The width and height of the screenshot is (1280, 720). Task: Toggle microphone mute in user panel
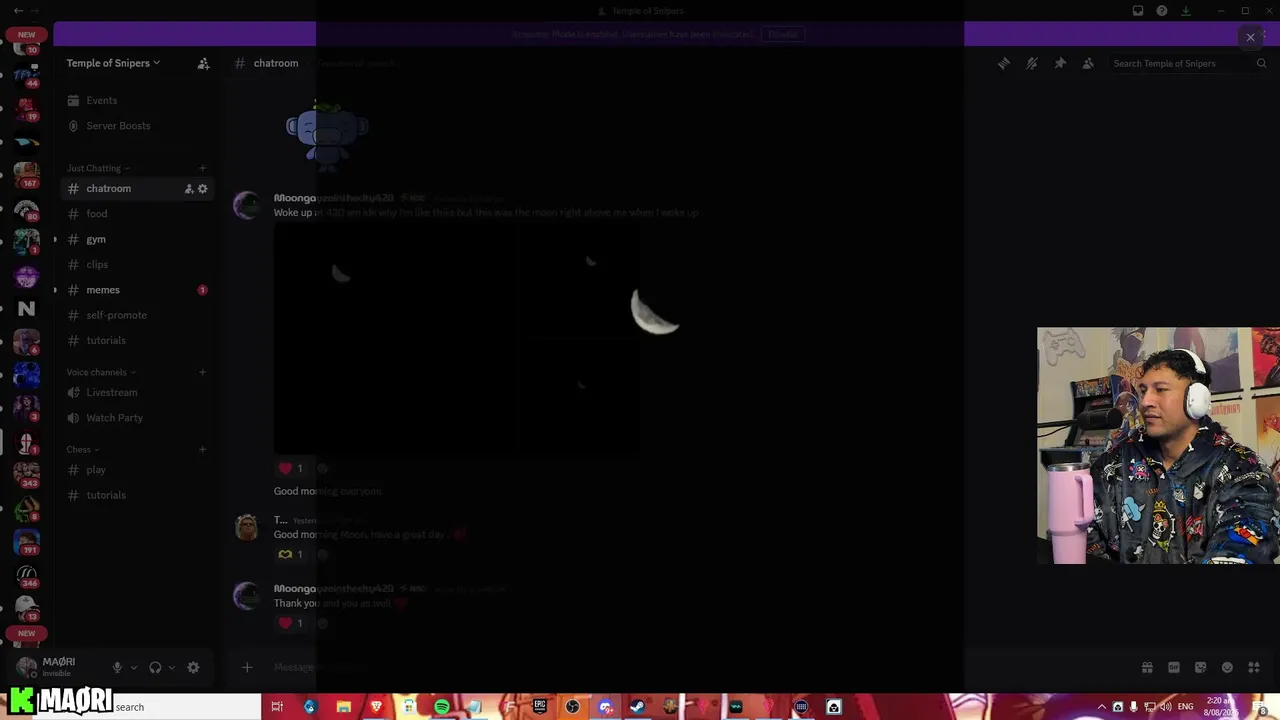tap(117, 668)
